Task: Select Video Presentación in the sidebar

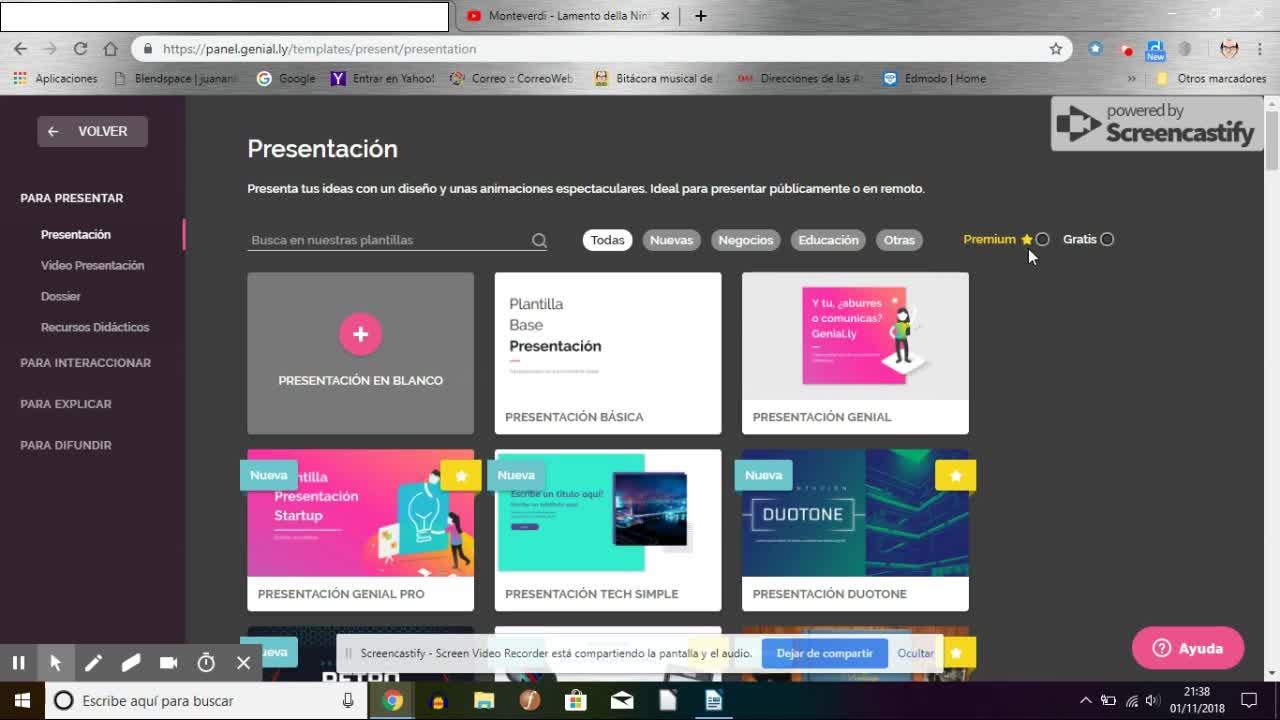Action: [x=93, y=265]
